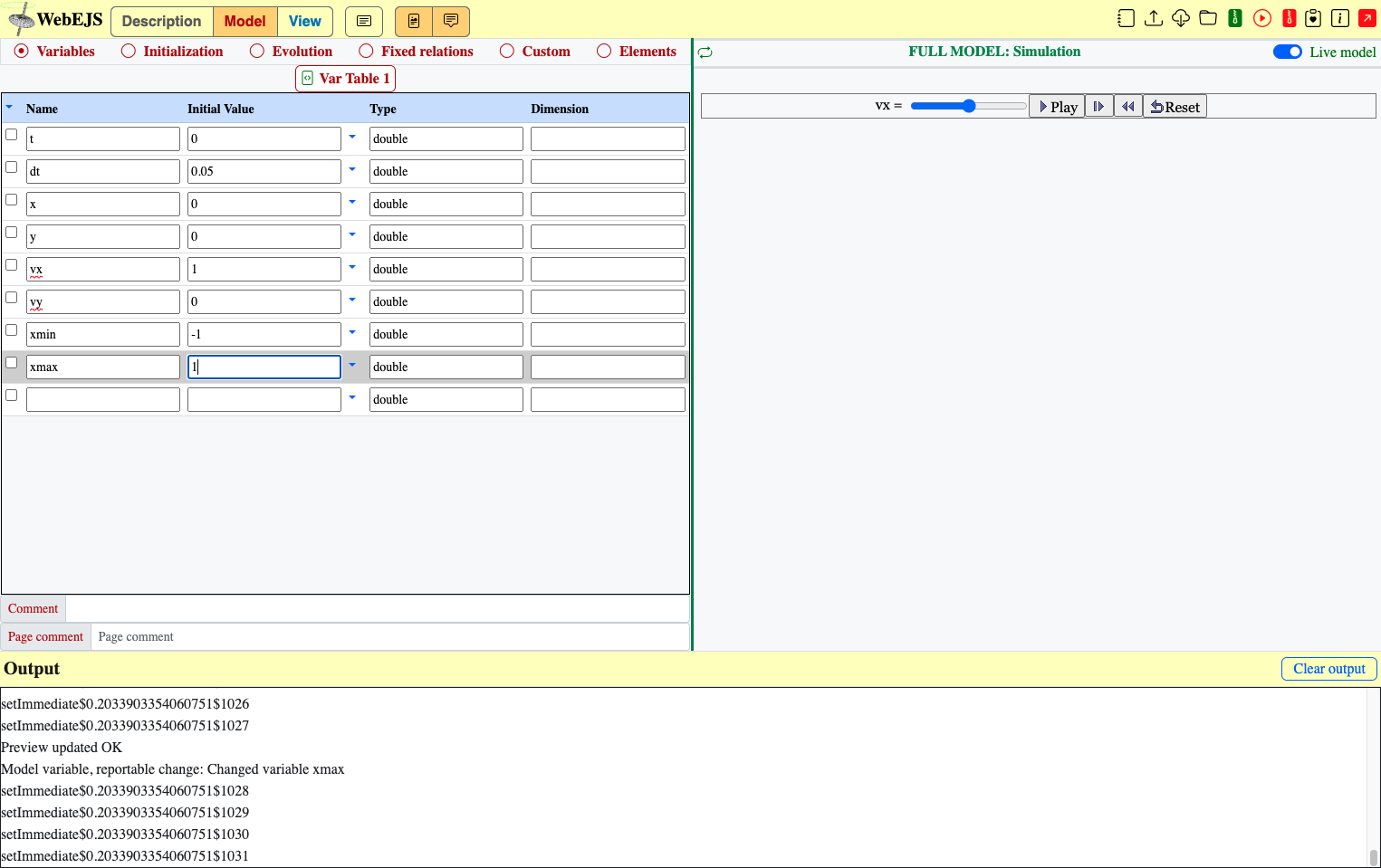
Task: Check the checkbox for variable xmin
Action: pyautogui.click(x=12, y=330)
